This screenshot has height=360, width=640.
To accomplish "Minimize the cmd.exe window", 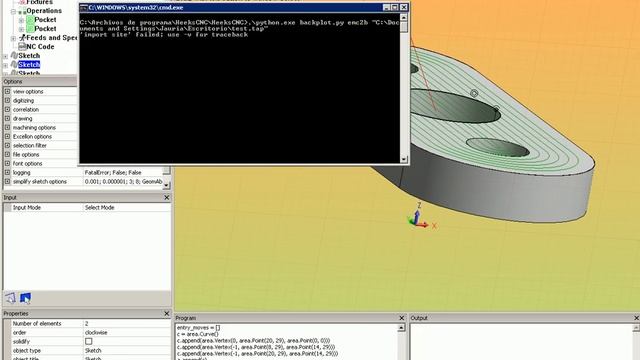I will pos(386,7).
